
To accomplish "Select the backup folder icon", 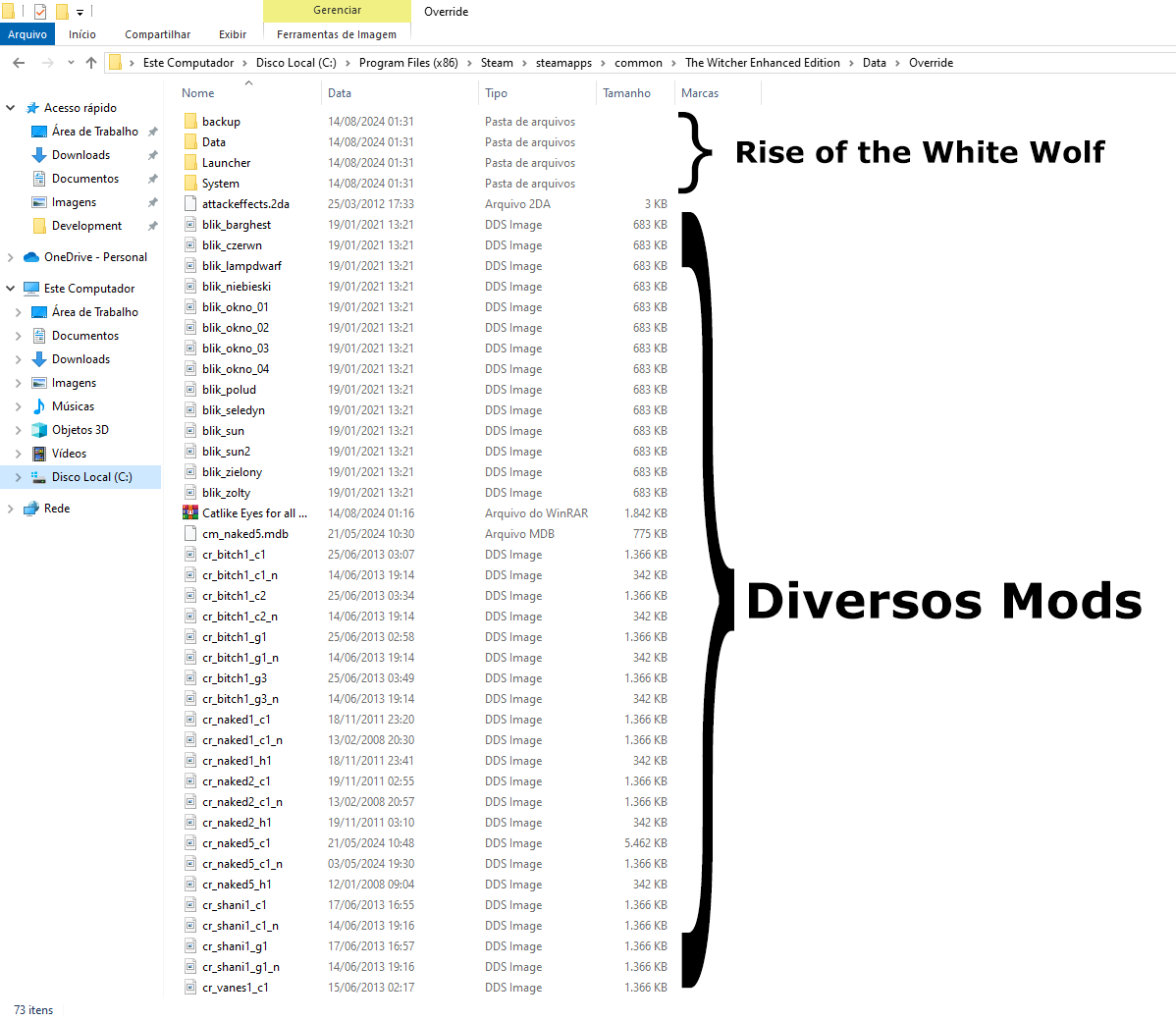I will [x=190, y=122].
